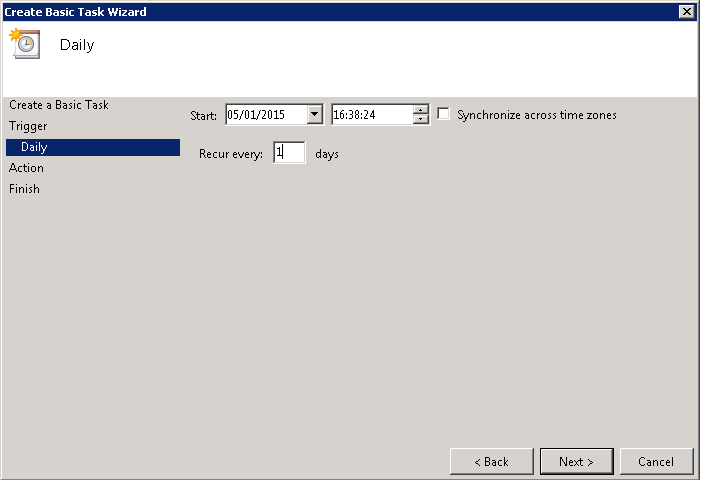Click the Start date field showing 05/01/2015
This screenshot has height=480, width=702.
(x=263, y=115)
